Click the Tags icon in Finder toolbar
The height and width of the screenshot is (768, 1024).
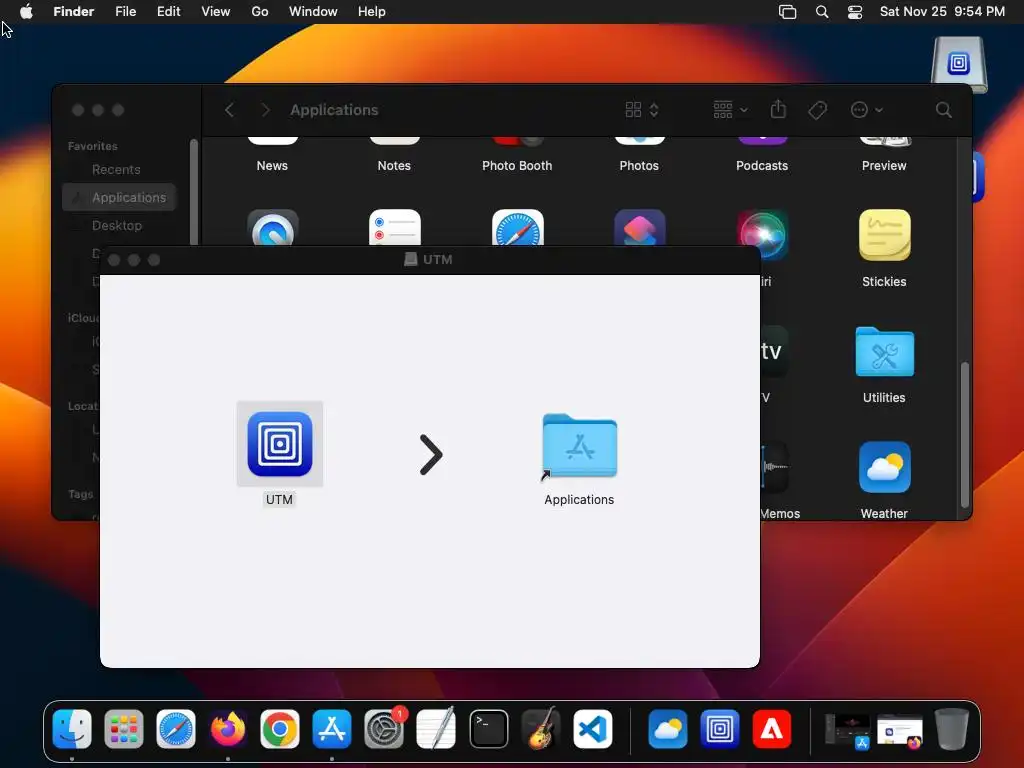[x=817, y=110]
